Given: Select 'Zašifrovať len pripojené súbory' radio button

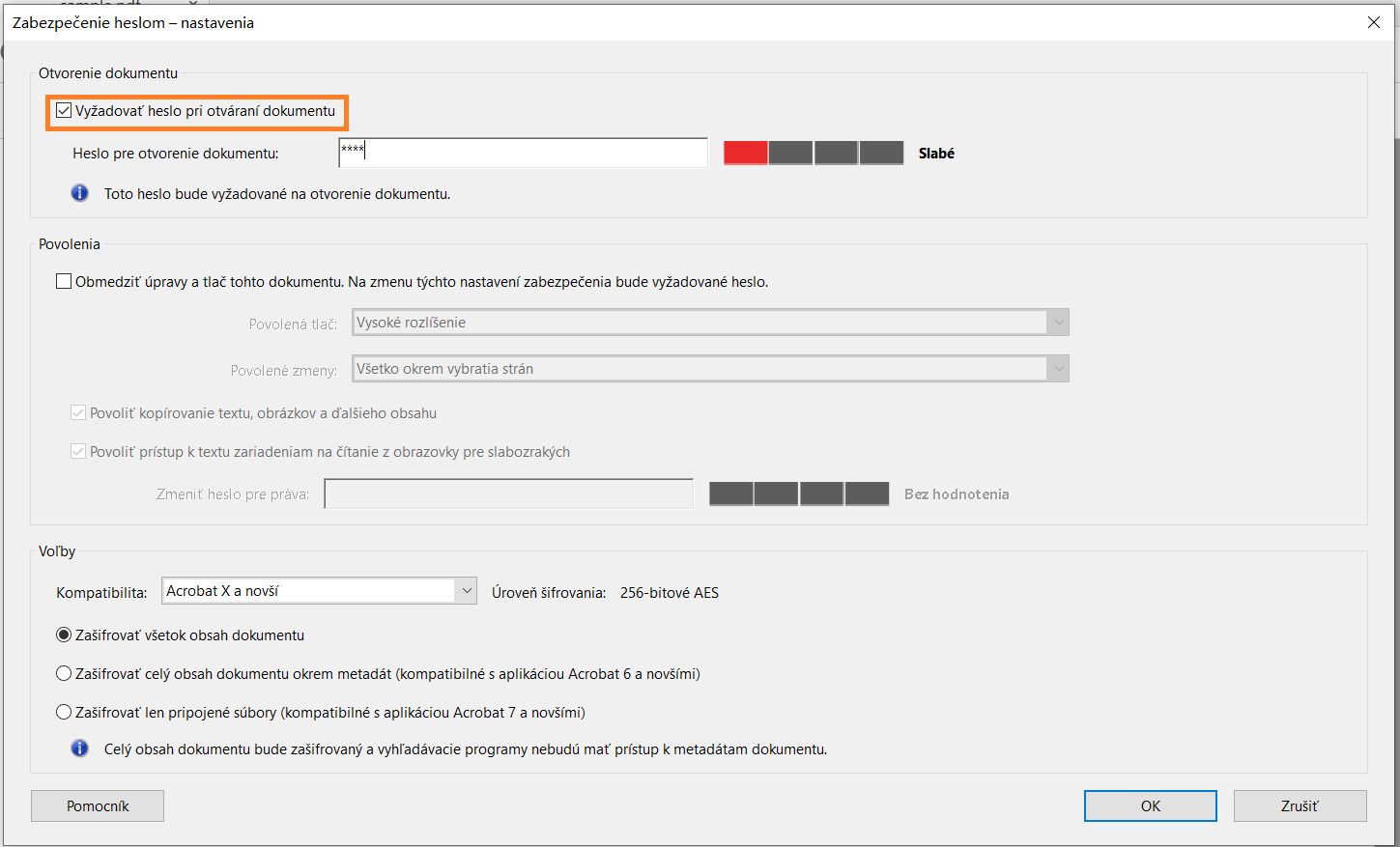Looking at the screenshot, I should [x=64, y=713].
